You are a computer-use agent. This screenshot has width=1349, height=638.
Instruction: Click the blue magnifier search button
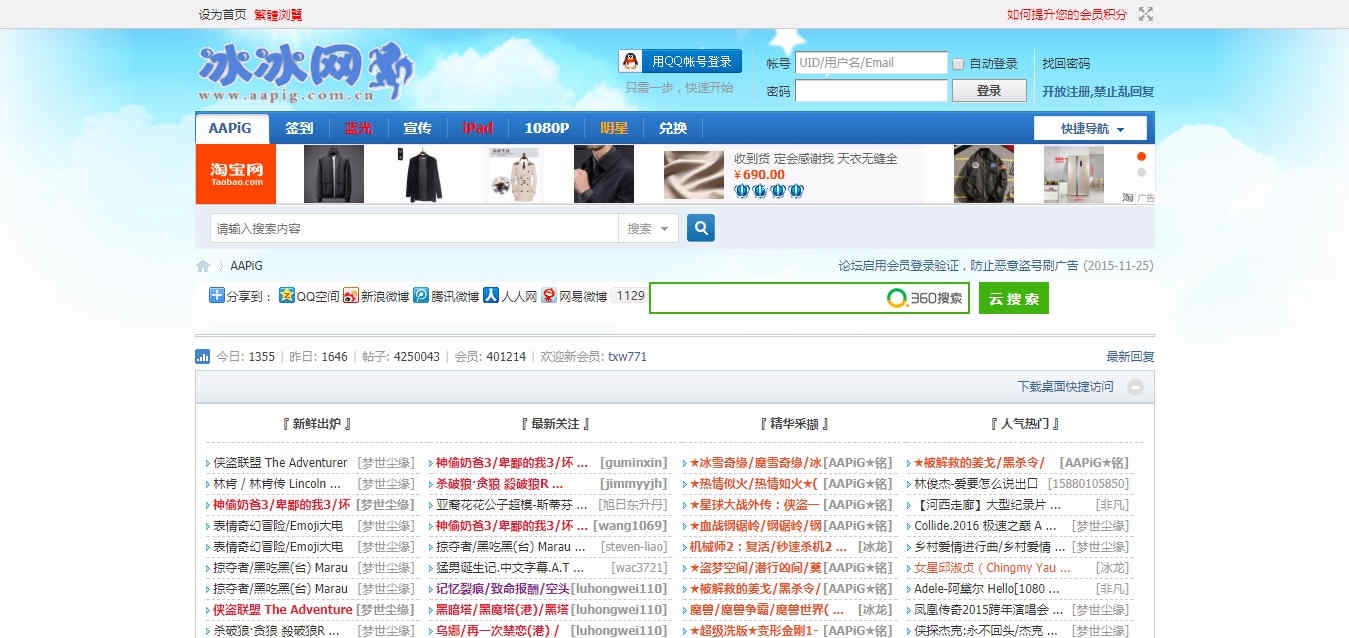pos(700,228)
